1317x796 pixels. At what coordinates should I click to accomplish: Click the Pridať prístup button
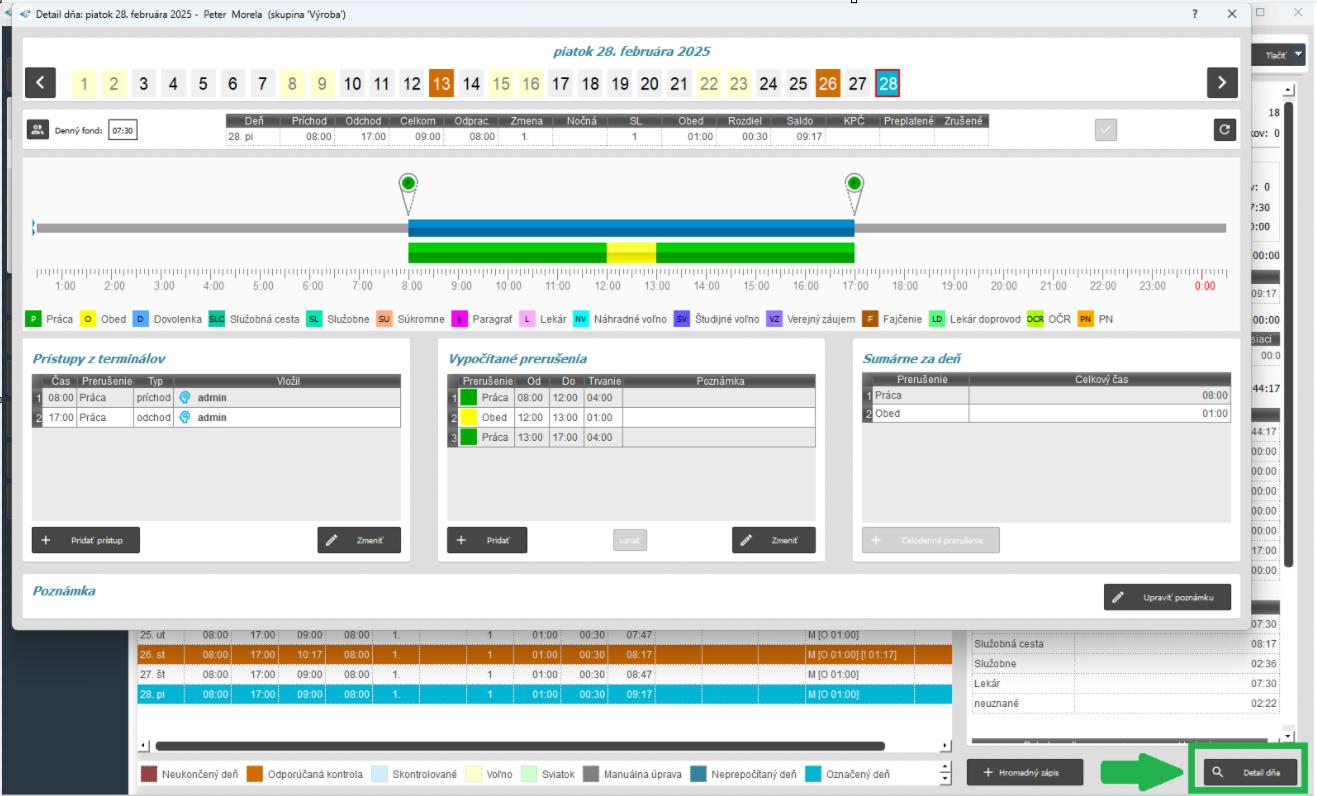pos(85,540)
